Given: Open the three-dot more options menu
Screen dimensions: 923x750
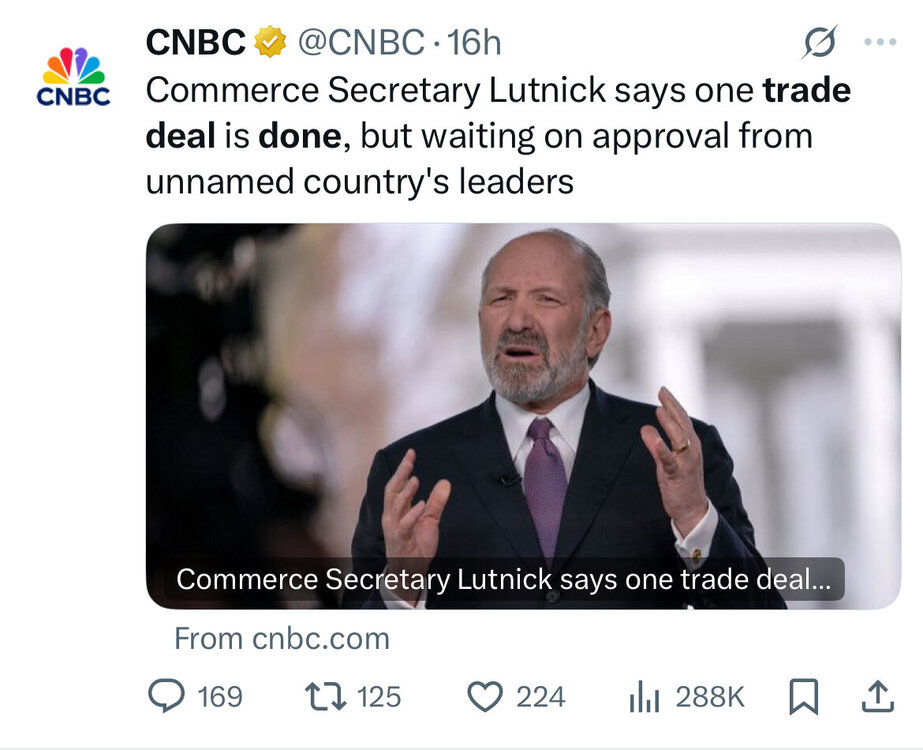Looking at the screenshot, I should click(x=880, y=42).
